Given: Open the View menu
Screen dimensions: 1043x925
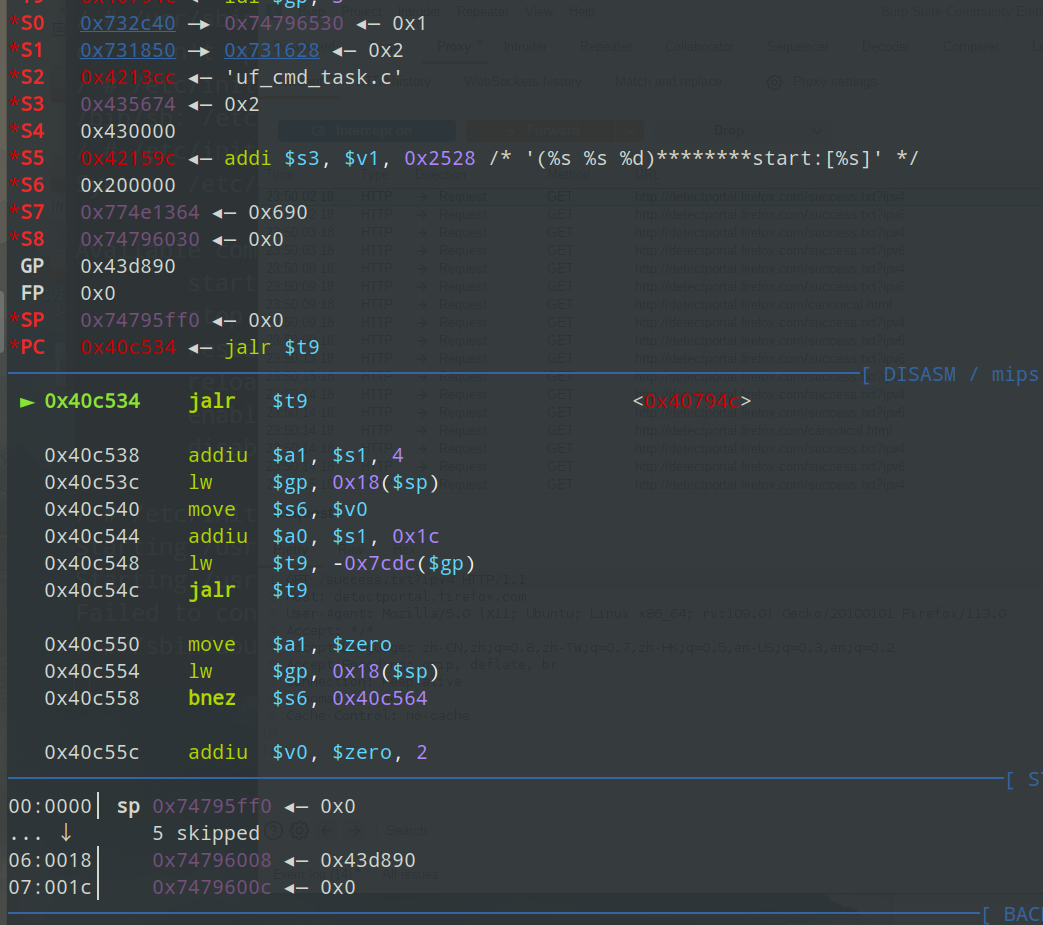Looking at the screenshot, I should pos(539,12).
